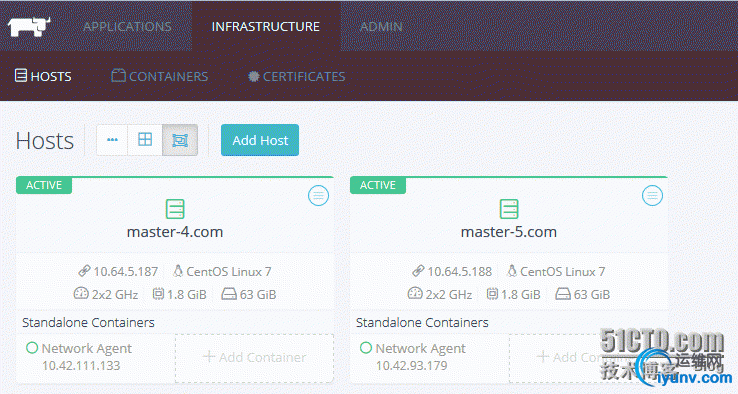Open the Applications menu
This screenshot has width=738, height=394.
pyautogui.click(x=127, y=26)
